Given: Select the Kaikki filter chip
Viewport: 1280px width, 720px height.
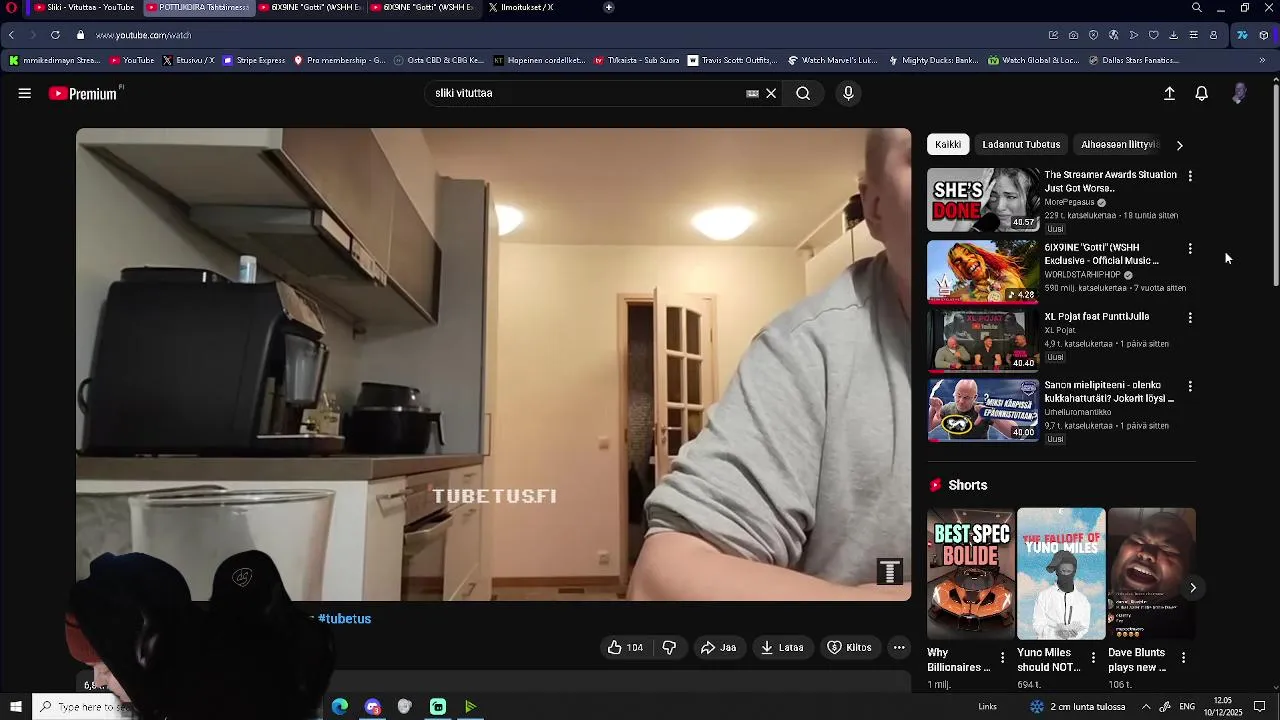Looking at the screenshot, I should [x=948, y=144].
